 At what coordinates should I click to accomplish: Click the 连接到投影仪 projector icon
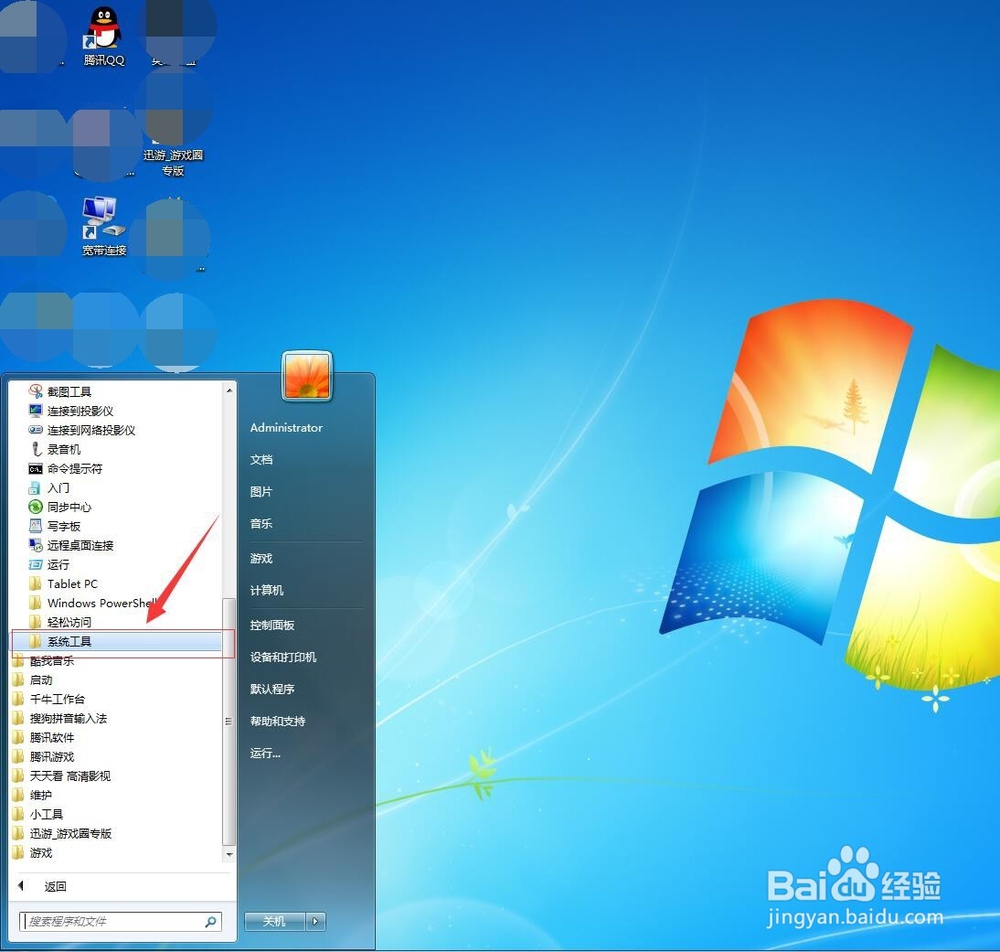[36, 411]
